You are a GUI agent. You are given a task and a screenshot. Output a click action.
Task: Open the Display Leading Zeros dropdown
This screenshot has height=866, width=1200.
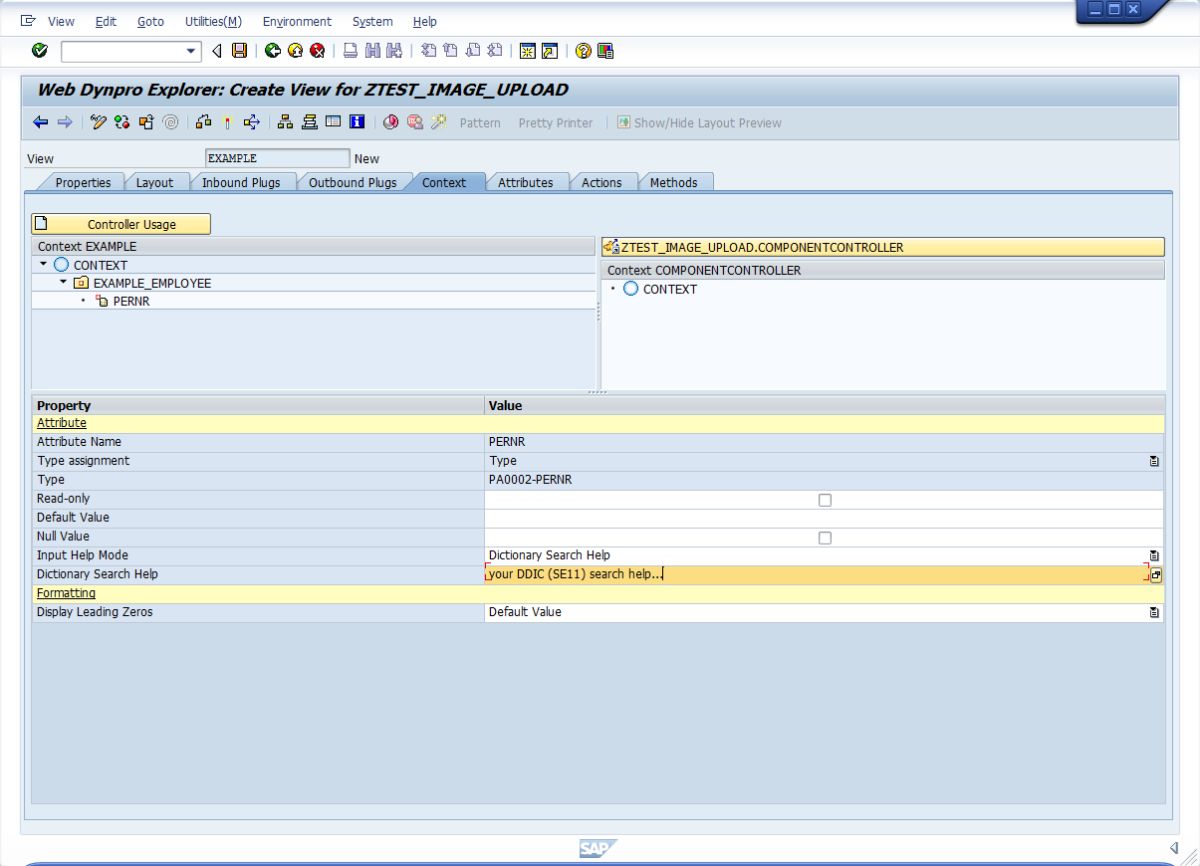1154,612
